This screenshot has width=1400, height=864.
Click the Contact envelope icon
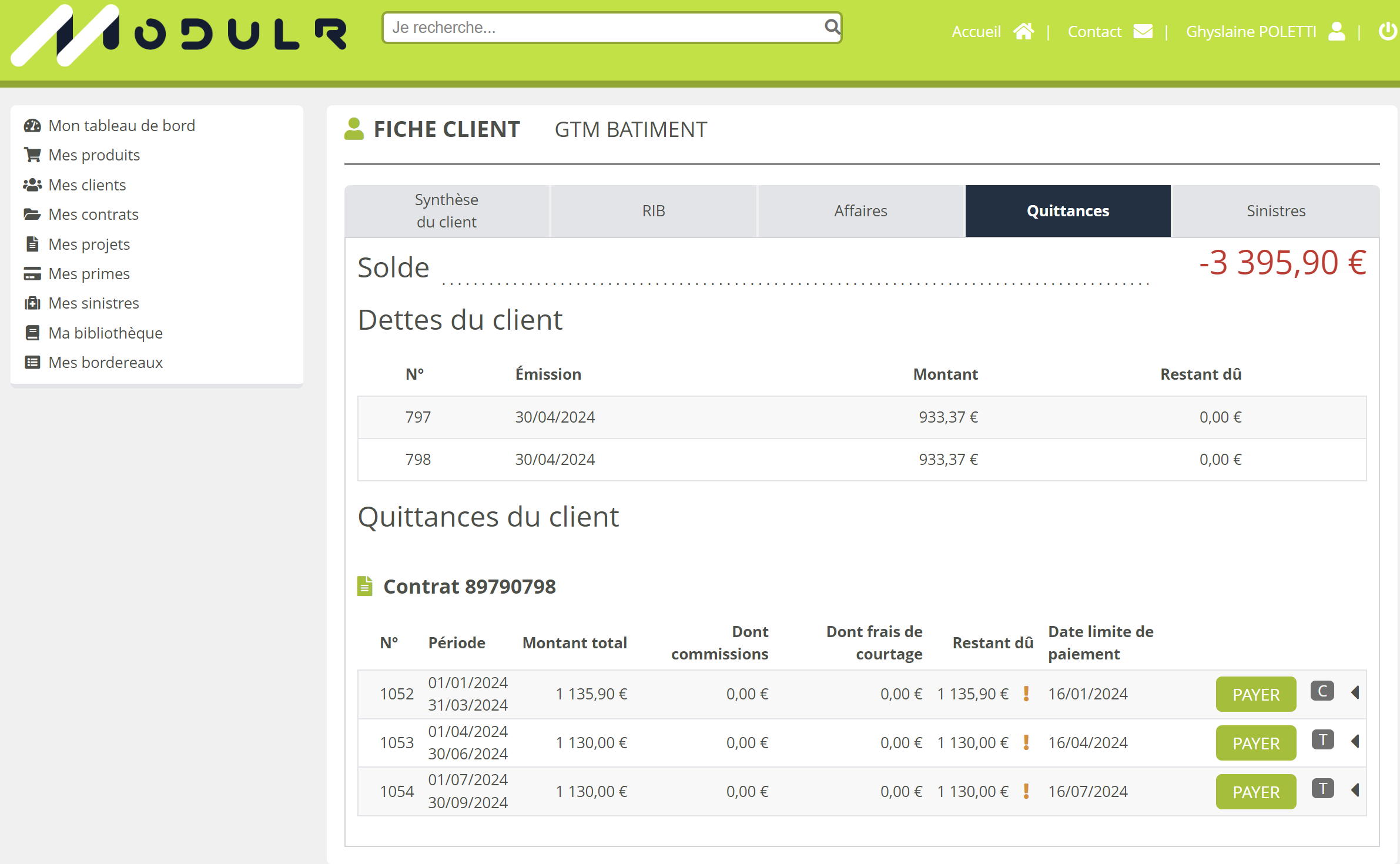pyautogui.click(x=1143, y=31)
